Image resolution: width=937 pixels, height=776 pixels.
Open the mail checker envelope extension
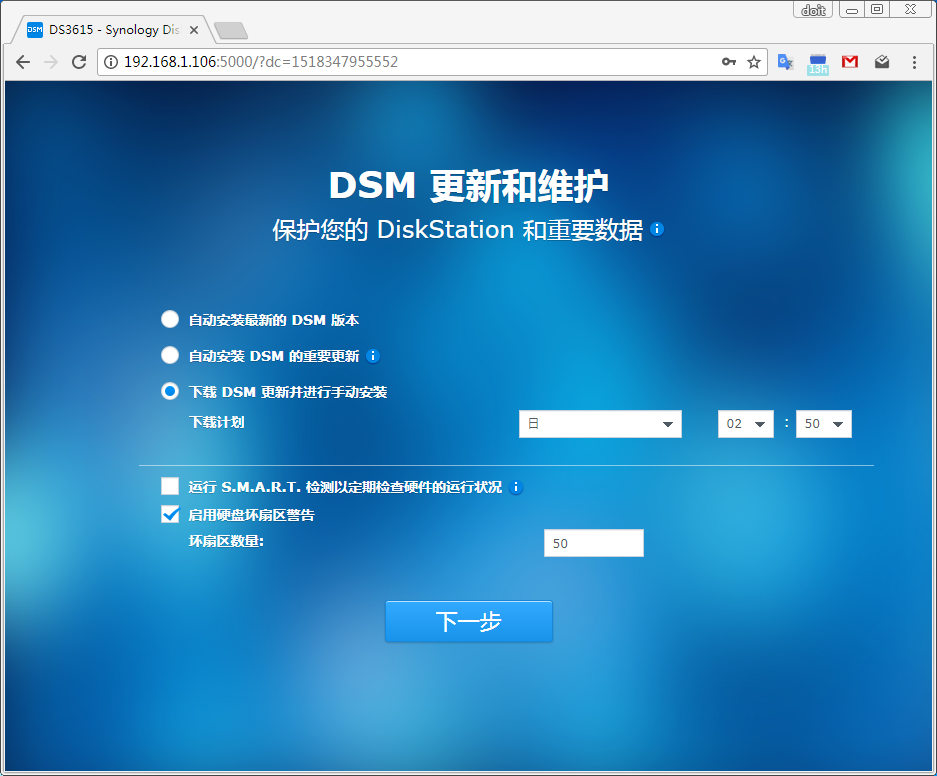click(882, 62)
